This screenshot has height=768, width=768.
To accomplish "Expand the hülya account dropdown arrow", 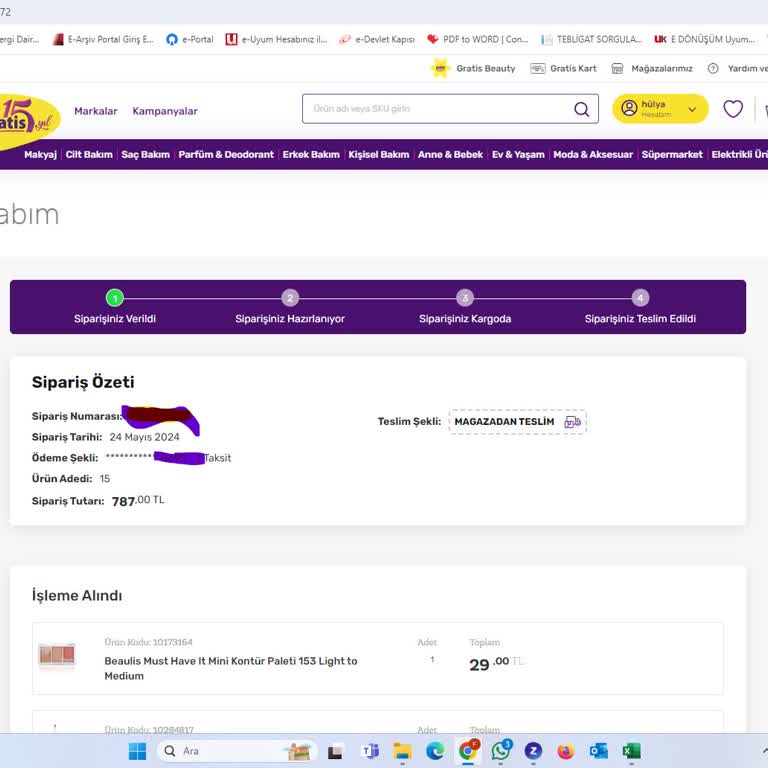I will 692,109.
